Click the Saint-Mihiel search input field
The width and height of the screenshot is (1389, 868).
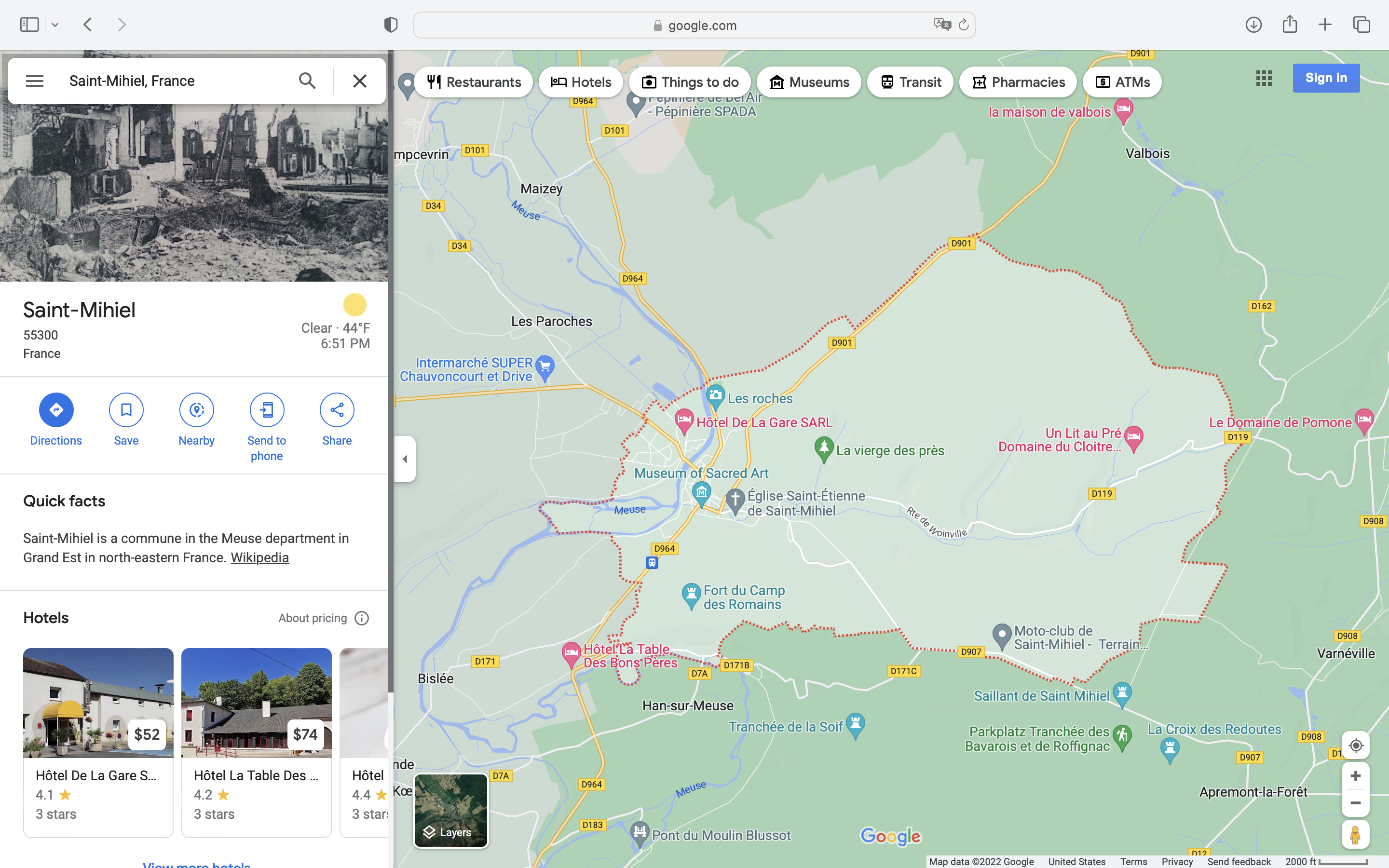click(178, 81)
